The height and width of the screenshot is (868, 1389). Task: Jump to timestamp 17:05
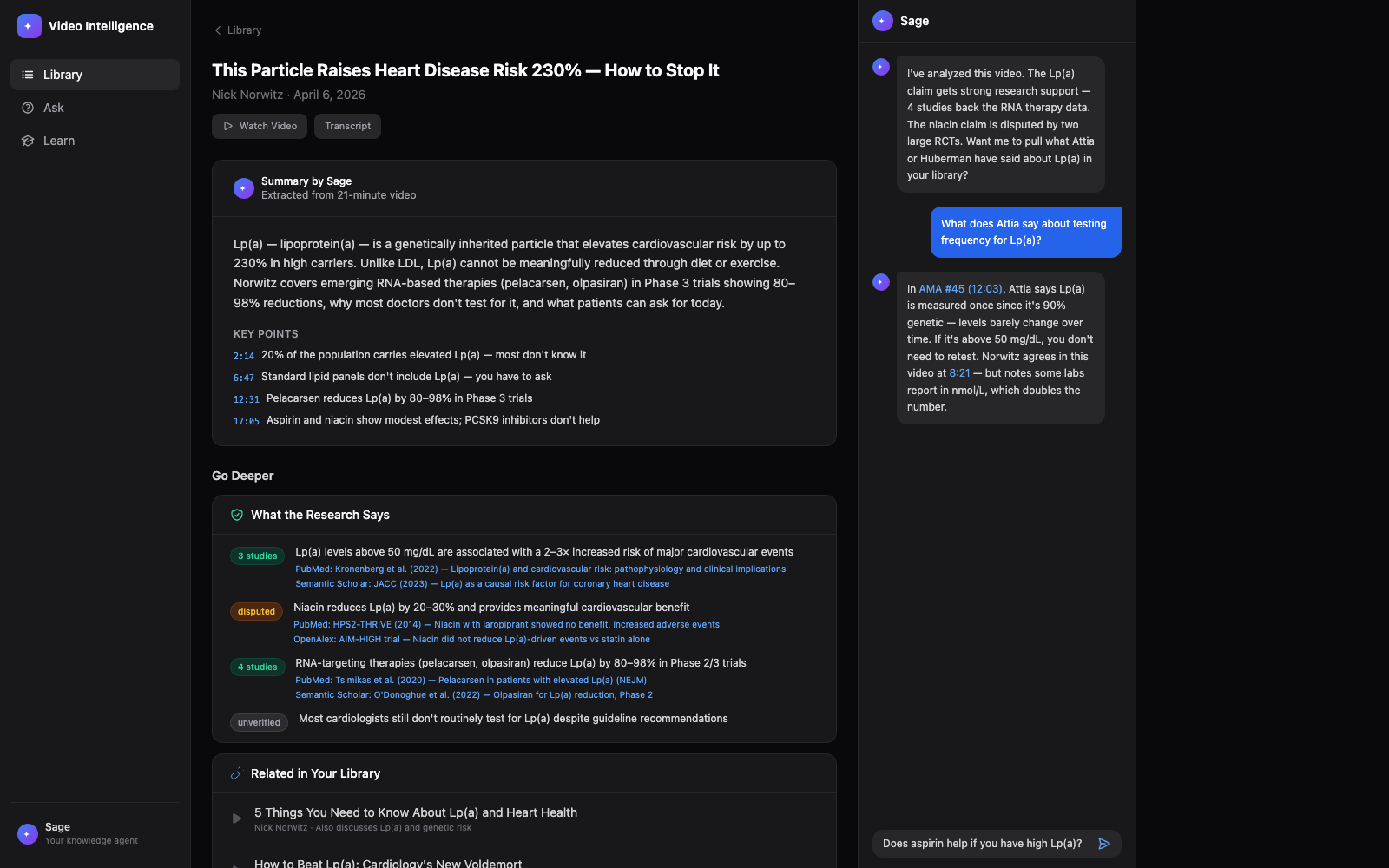tap(247, 421)
